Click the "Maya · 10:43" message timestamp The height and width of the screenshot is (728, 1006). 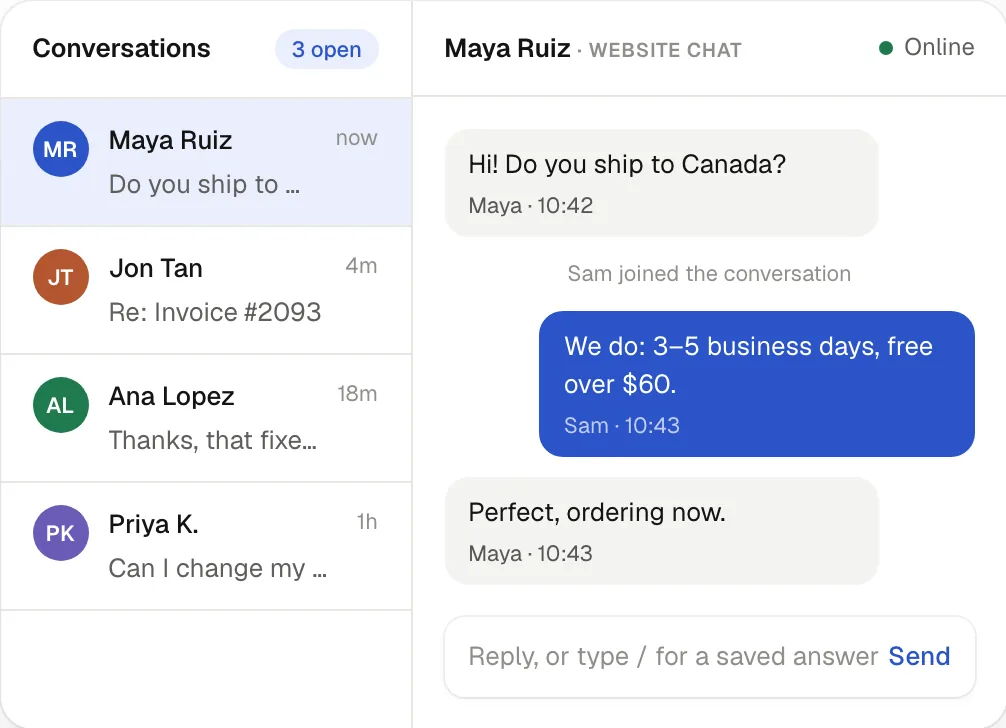531,554
